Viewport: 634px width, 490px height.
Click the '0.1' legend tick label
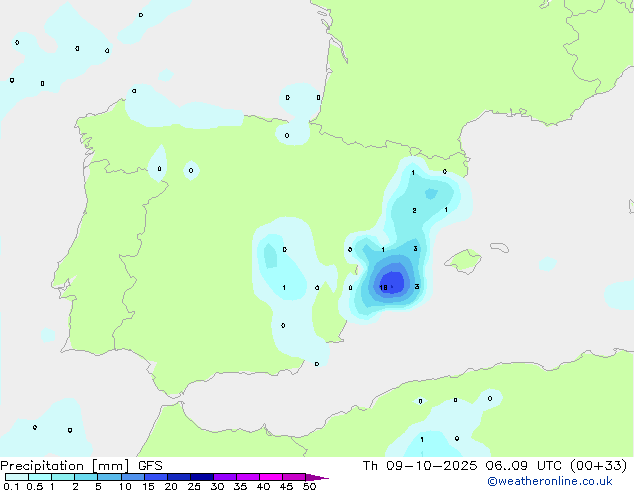coord(11,486)
